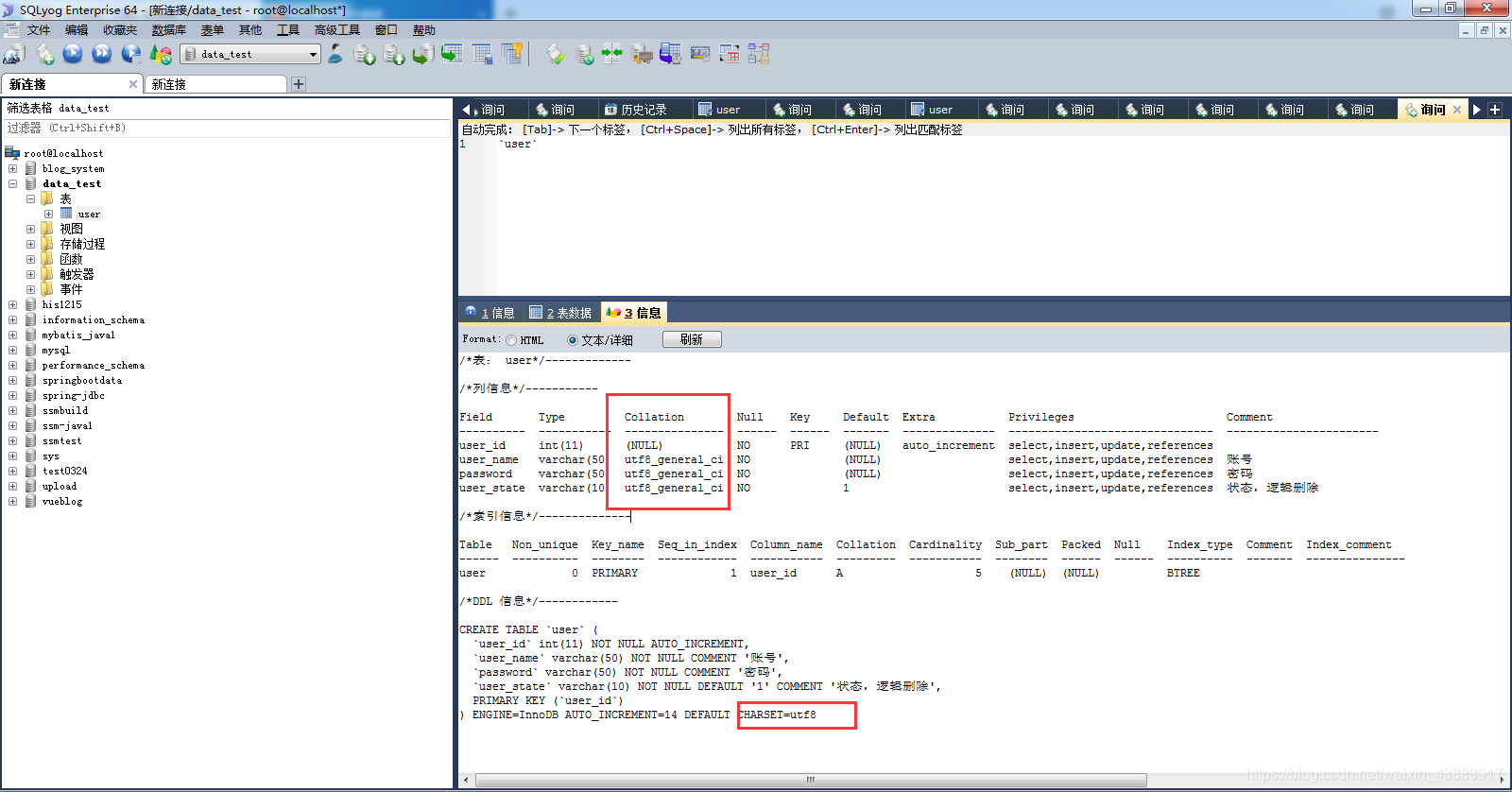Expand the user table node
The width and height of the screenshot is (1512, 792).
pos(49,215)
